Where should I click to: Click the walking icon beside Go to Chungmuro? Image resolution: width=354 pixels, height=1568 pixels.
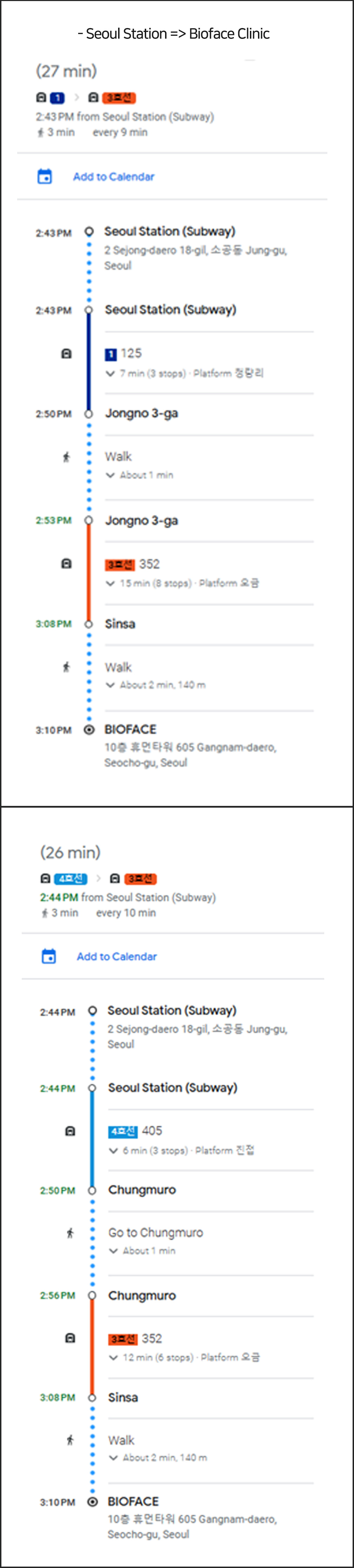coord(70,1233)
